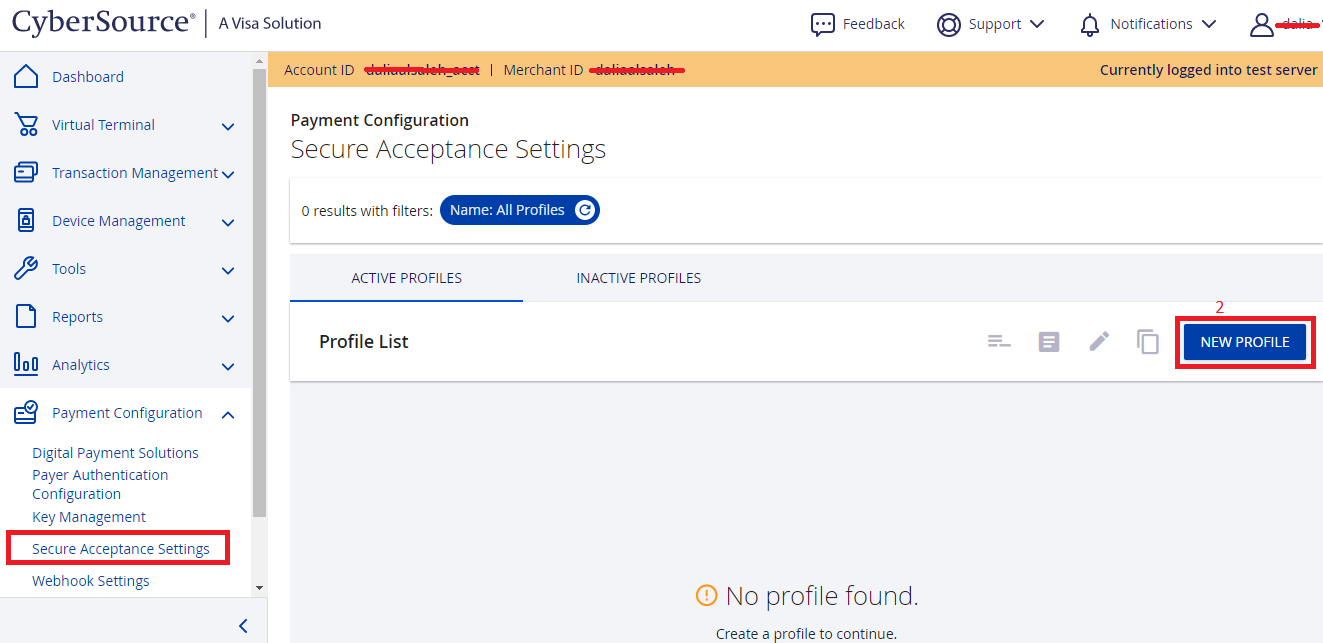
Task: Reset the Name: All Profiles filter
Action: click(585, 210)
